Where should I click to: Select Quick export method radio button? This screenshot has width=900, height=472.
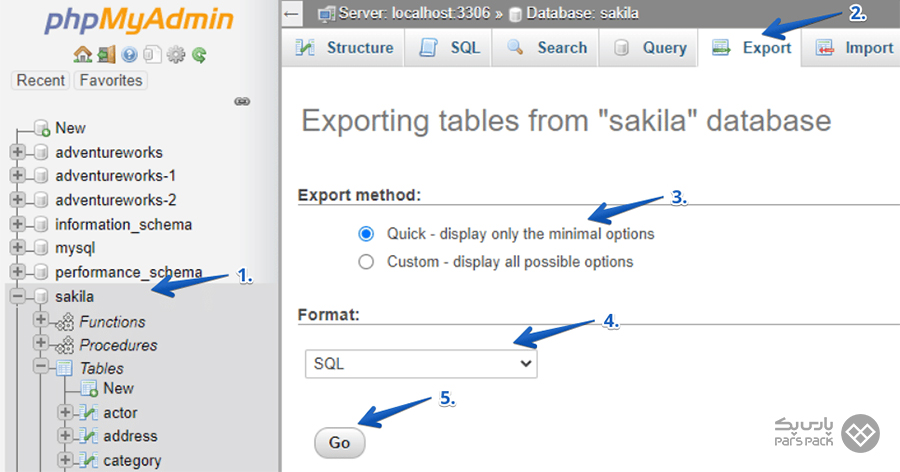click(366, 234)
